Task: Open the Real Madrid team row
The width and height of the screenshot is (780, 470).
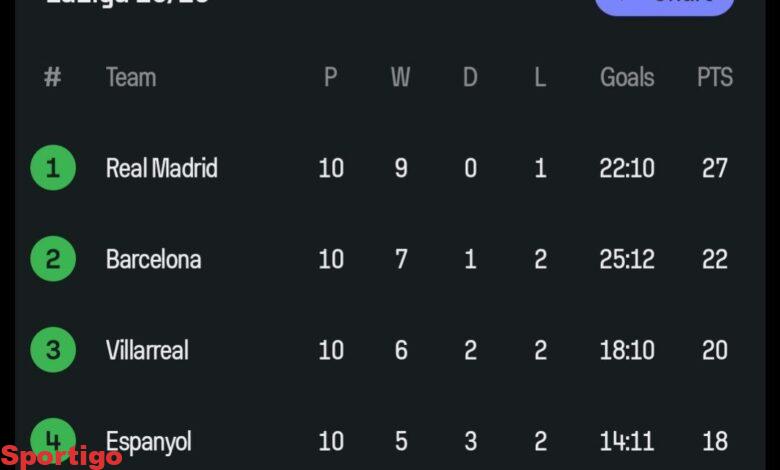Action: pos(161,168)
